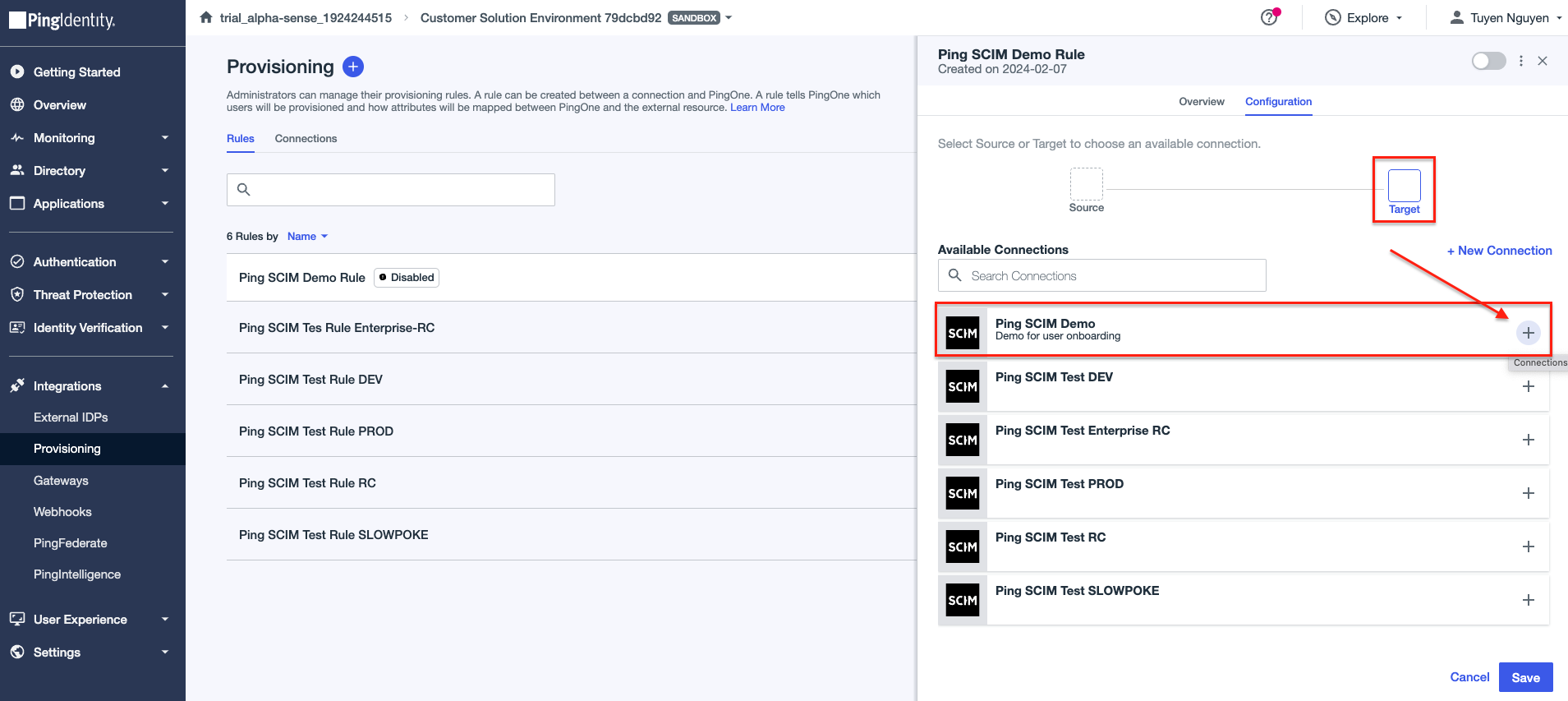Click SCIM logo of Ping SCIM Test PROD

[963, 493]
